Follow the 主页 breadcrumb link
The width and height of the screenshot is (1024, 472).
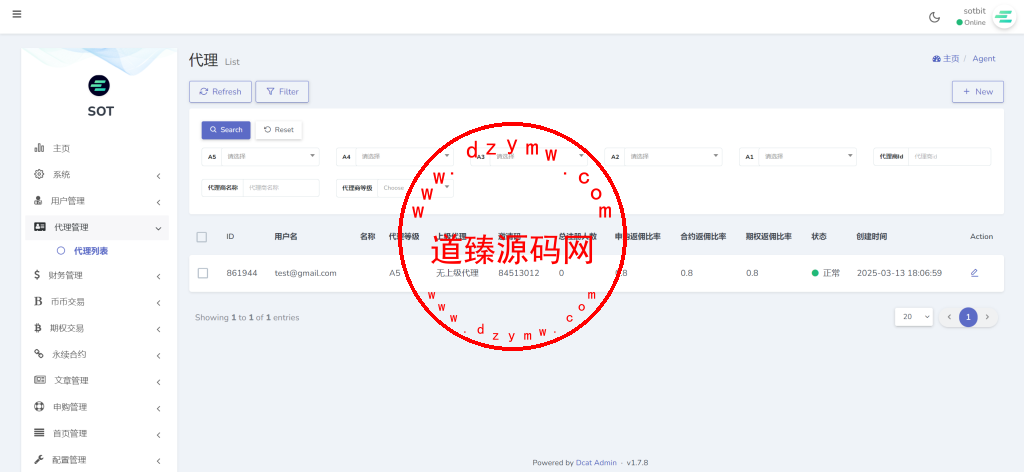tap(951, 59)
